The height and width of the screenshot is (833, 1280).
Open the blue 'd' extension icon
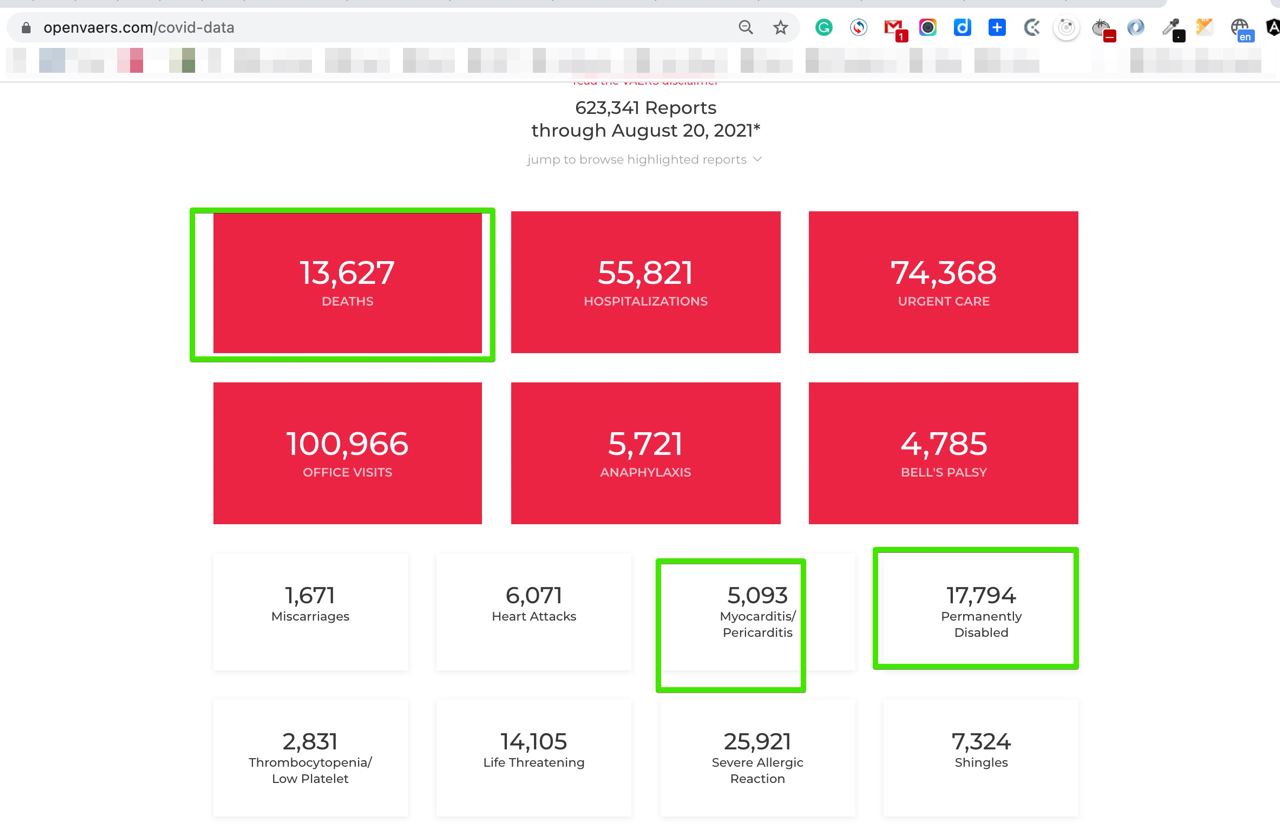point(962,28)
